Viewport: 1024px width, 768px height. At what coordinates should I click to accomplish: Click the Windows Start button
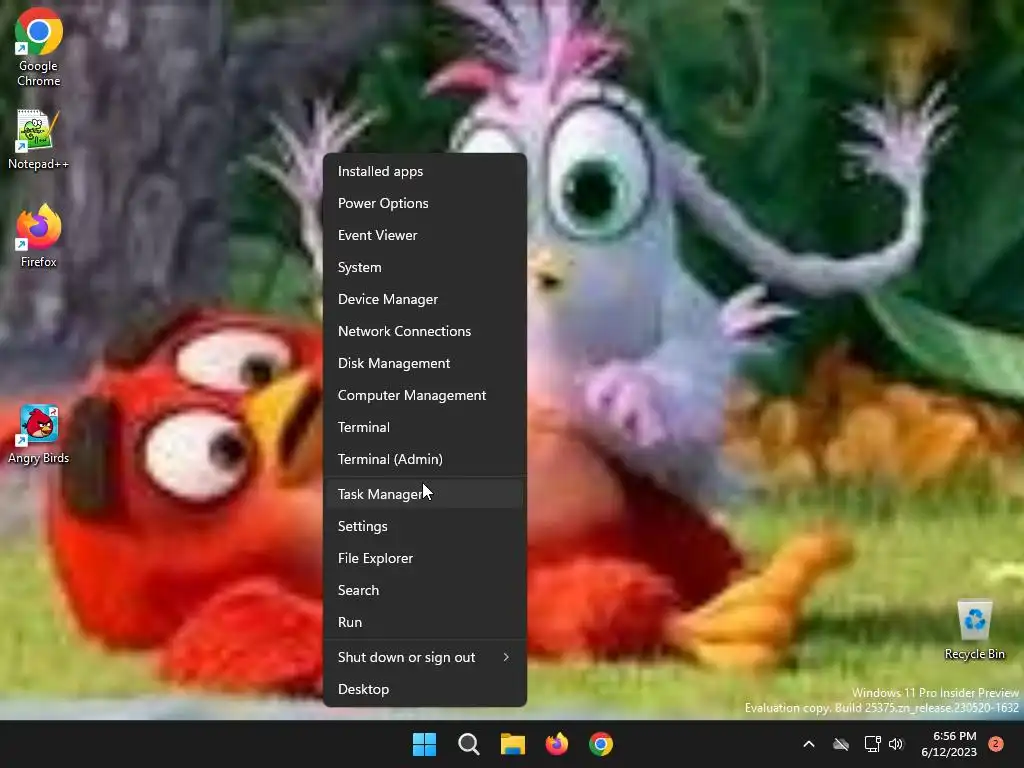click(x=424, y=744)
